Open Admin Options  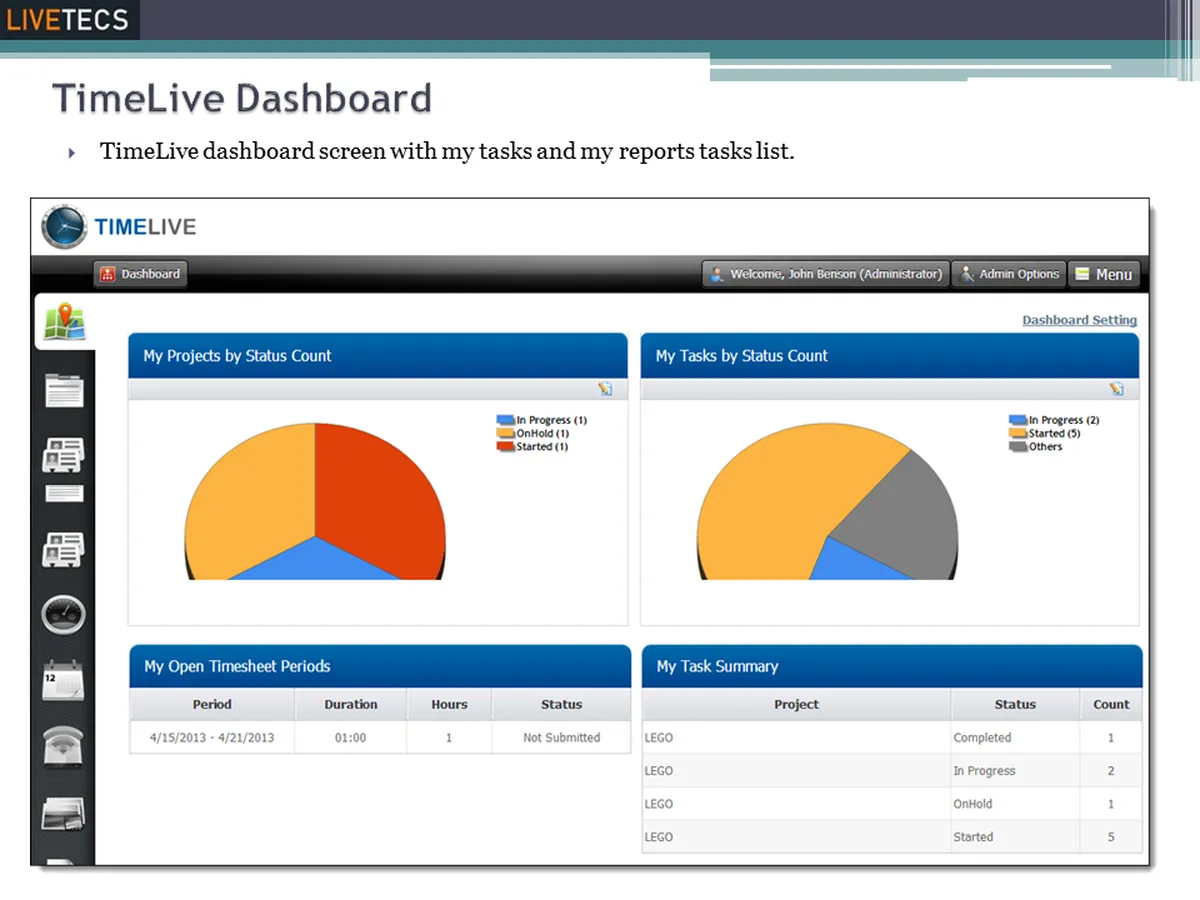coord(1008,274)
